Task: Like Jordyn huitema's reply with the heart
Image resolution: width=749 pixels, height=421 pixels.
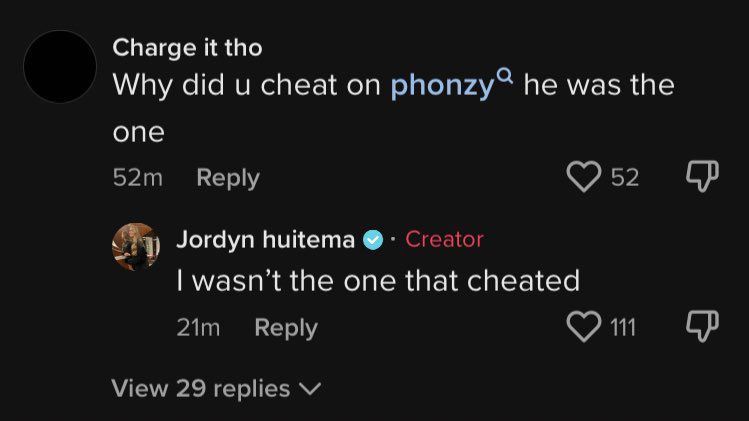Action: pyautogui.click(x=582, y=327)
